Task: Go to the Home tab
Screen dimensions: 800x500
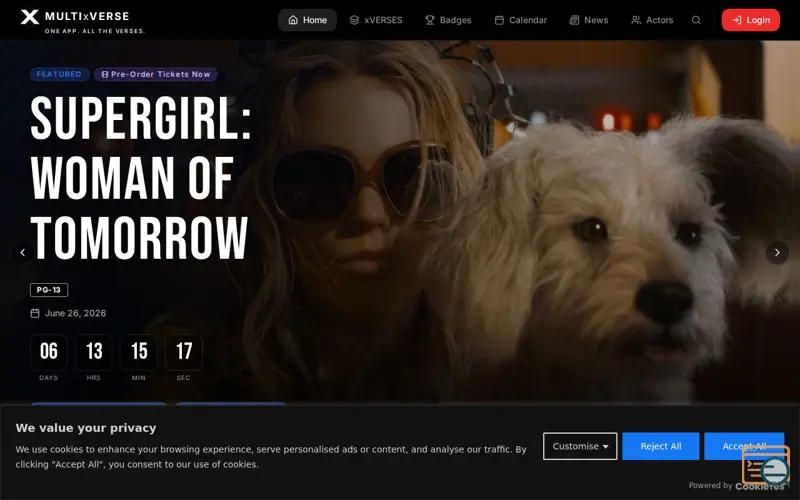Action: pyautogui.click(x=307, y=20)
